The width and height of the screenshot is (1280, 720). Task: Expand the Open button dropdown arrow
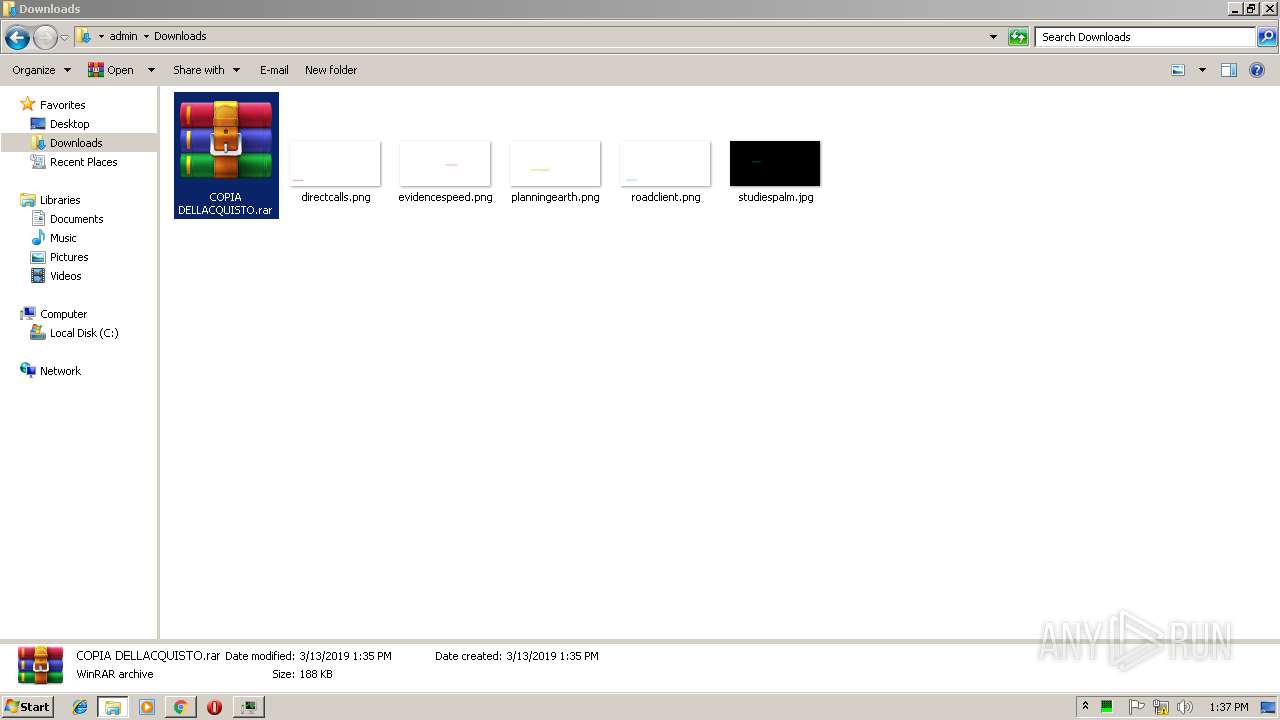[x=151, y=70]
